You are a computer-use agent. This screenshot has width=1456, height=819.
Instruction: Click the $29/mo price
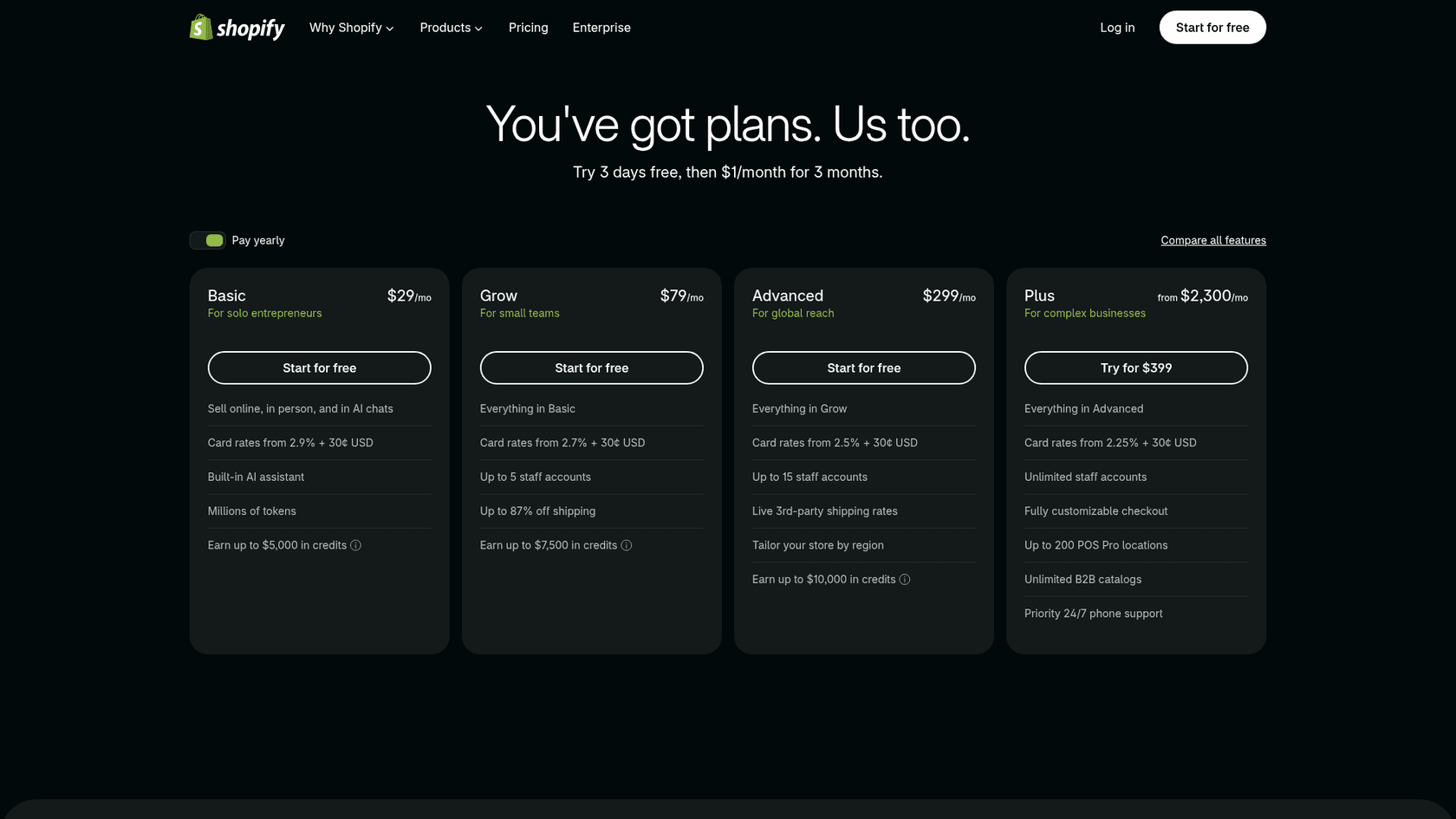(x=409, y=296)
